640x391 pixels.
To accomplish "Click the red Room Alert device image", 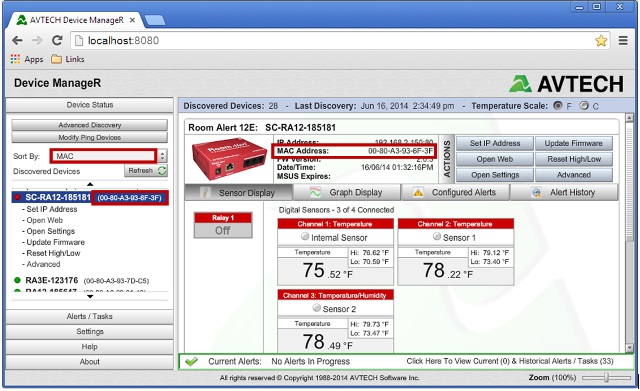I will point(229,159).
